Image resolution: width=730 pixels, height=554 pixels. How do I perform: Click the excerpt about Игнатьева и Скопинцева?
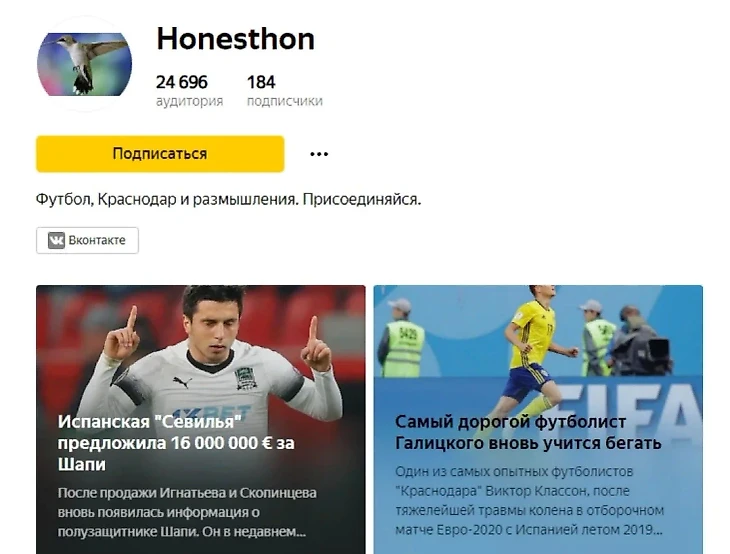[187, 512]
